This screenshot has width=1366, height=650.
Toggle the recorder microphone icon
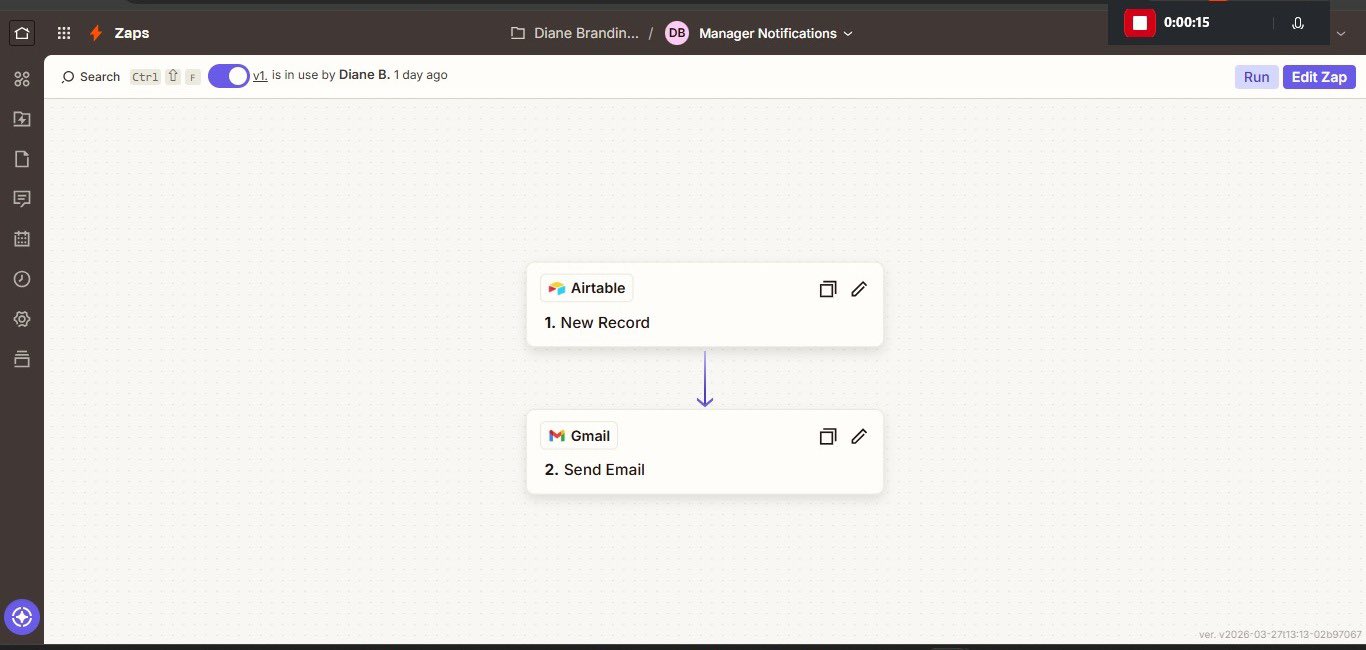click(1298, 23)
